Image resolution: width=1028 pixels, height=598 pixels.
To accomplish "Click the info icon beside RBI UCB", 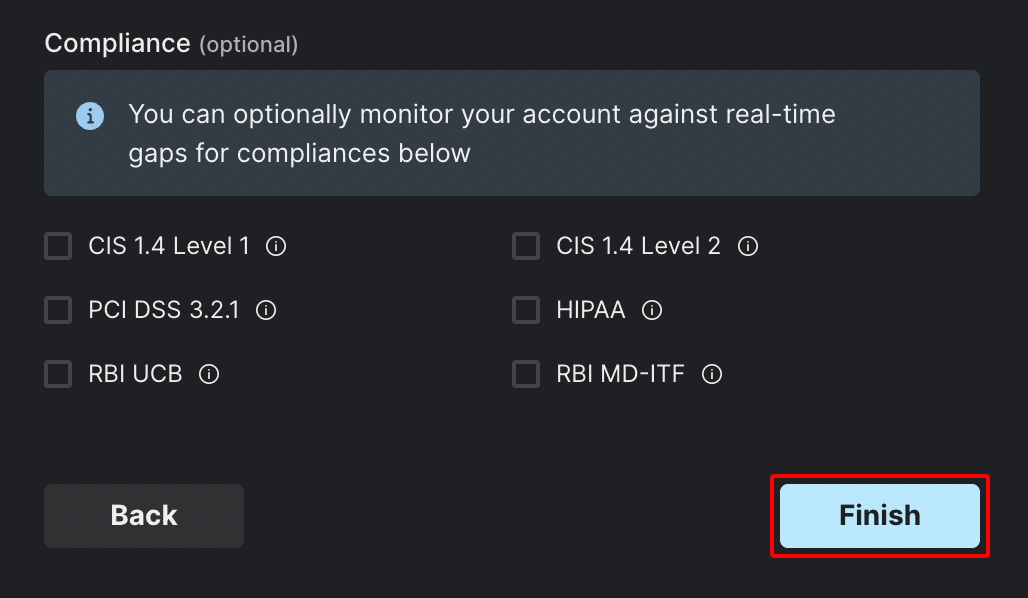I will pyautogui.click(x=209, y=374).
